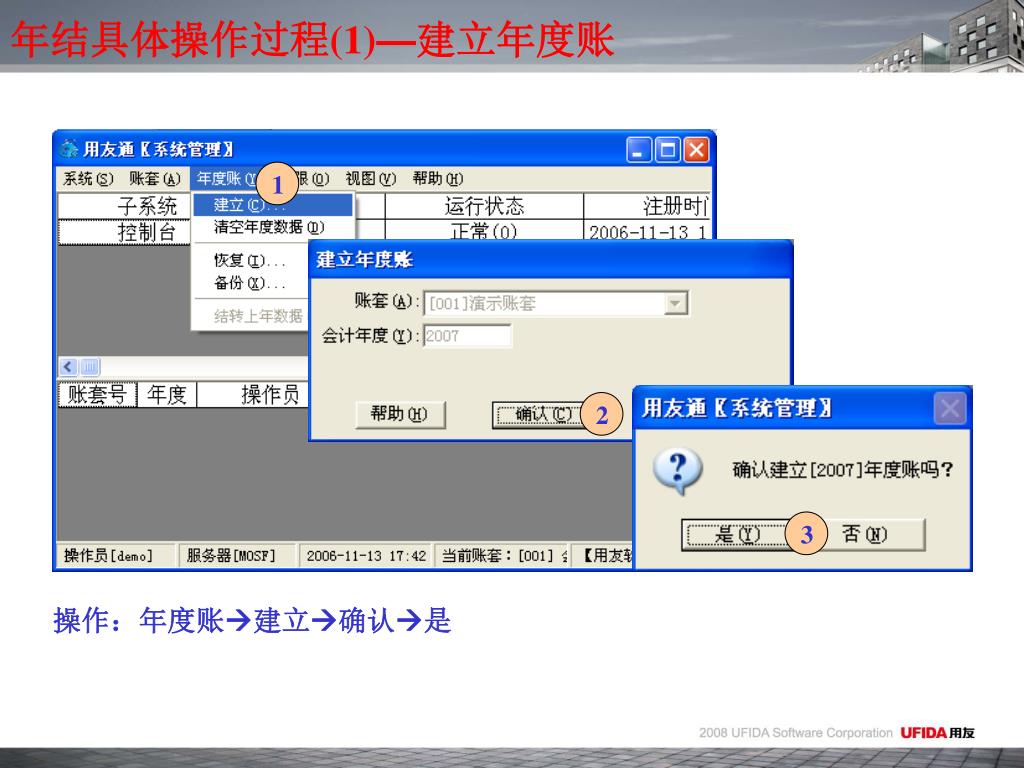Open the 帮助(H) menu in menu bar
Image resolution: width=1024 pixels, height=768 pixels.
coord(438,178)
